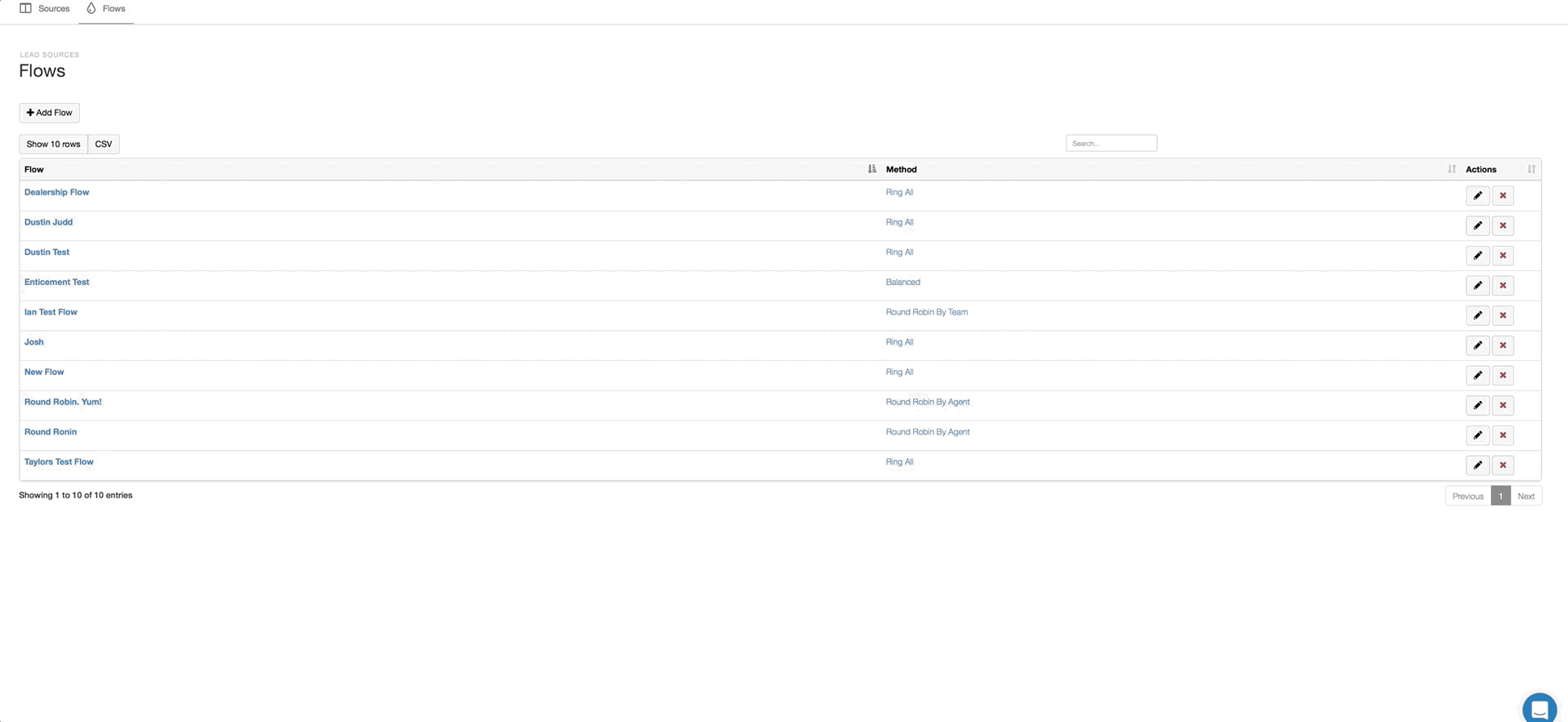Open the Round Robin. Yum! link
This screenshot has height=722, width=1568.
[63, 402]
